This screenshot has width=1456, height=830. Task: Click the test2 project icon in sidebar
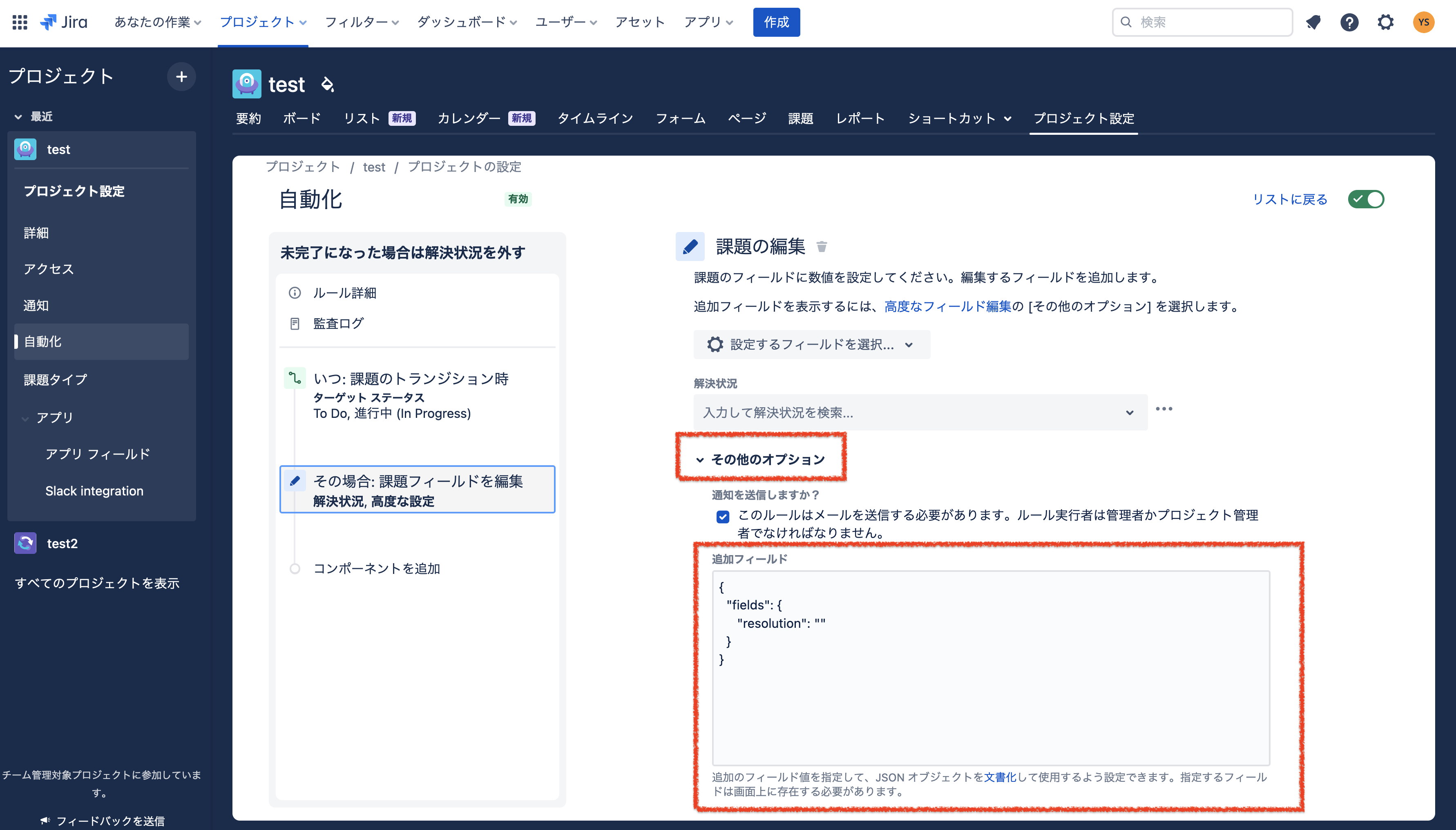click(25, 543)
